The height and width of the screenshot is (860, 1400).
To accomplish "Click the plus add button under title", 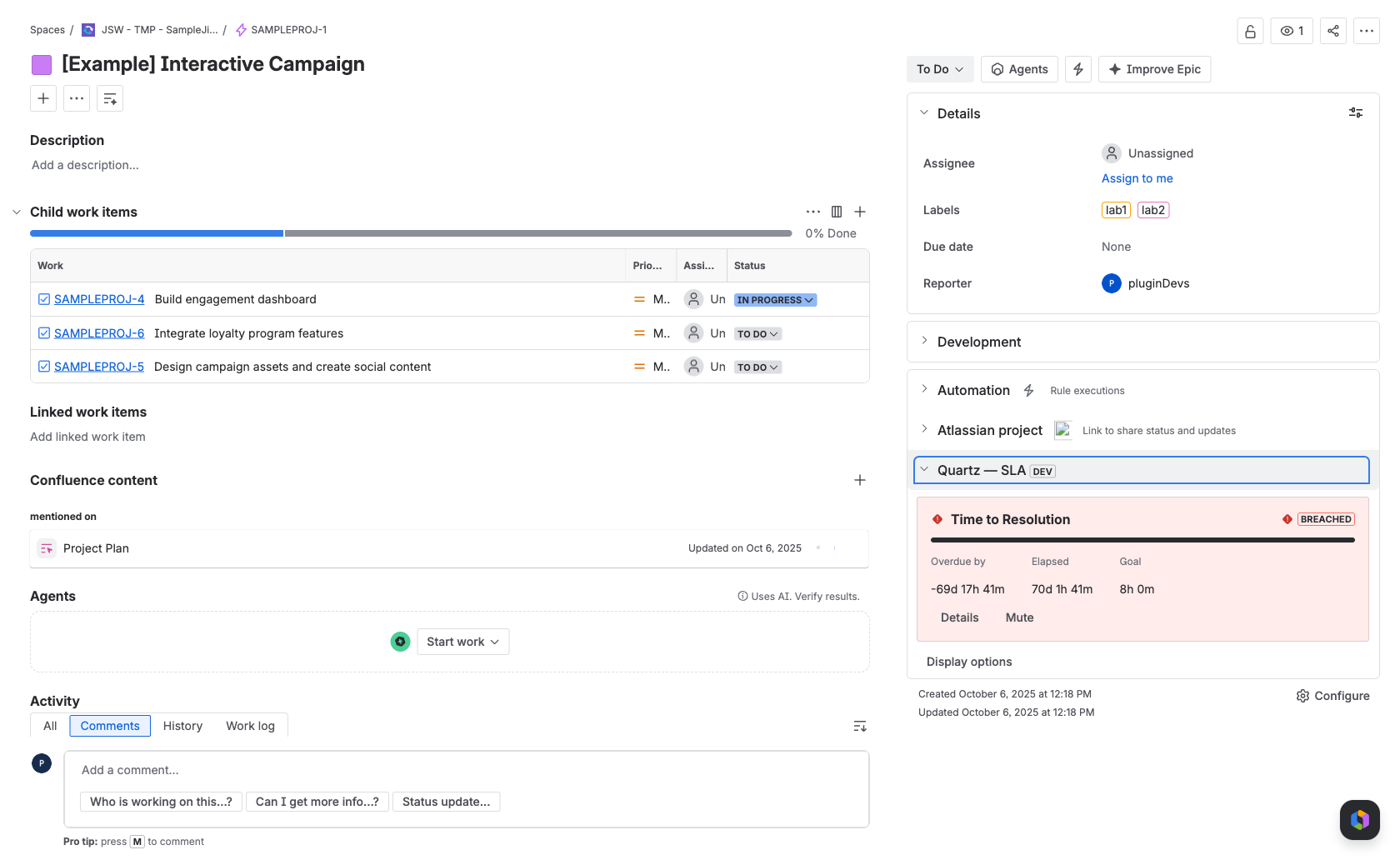I will coord(43,98).
